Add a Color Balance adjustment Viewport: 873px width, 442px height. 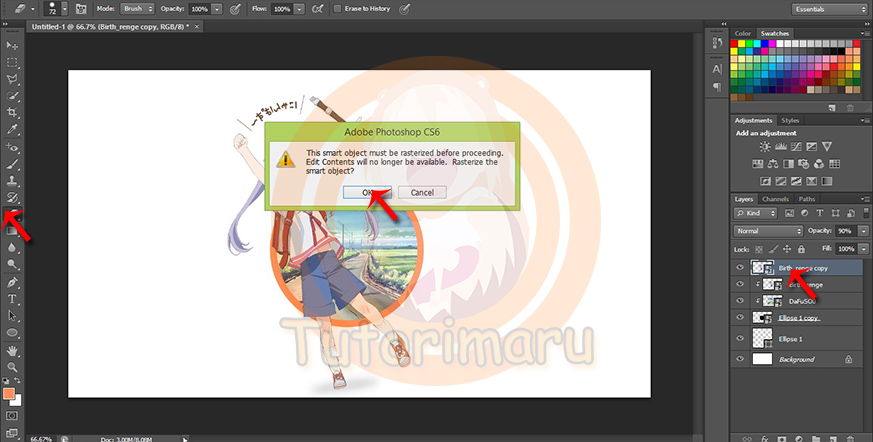click(773, 164)
